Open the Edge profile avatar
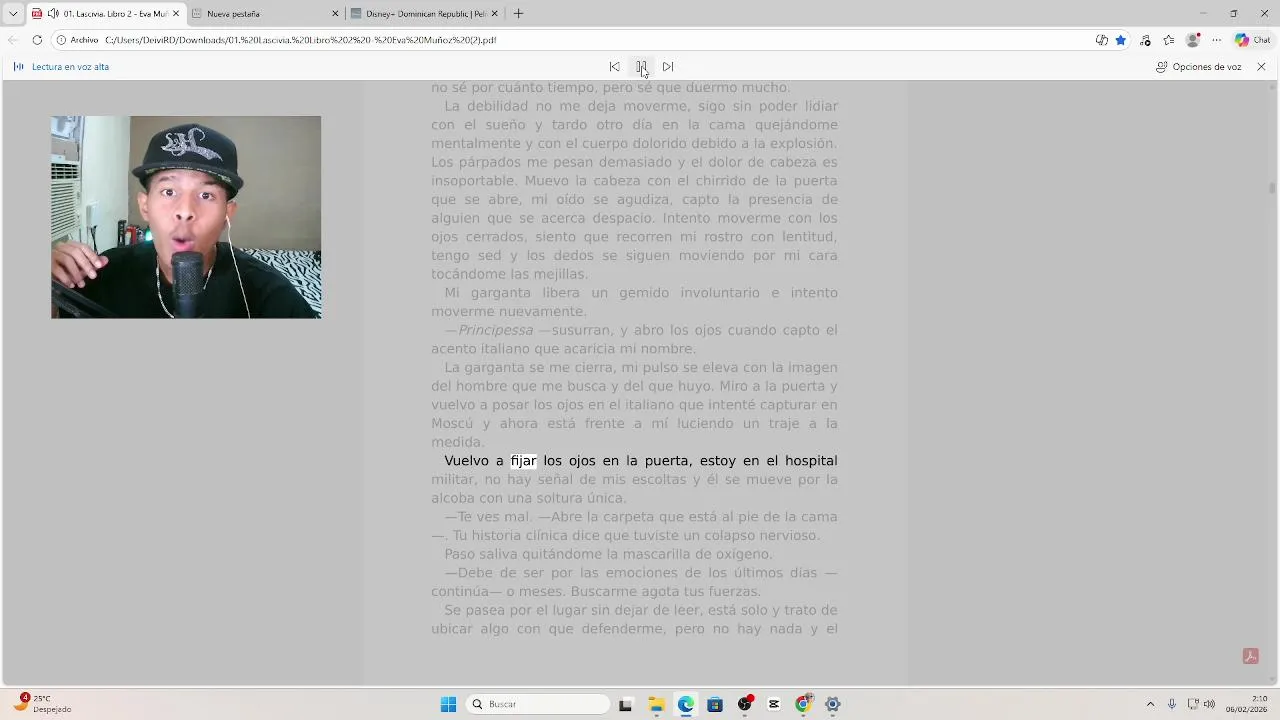Screen dimensions: 1280x720 1192,40
